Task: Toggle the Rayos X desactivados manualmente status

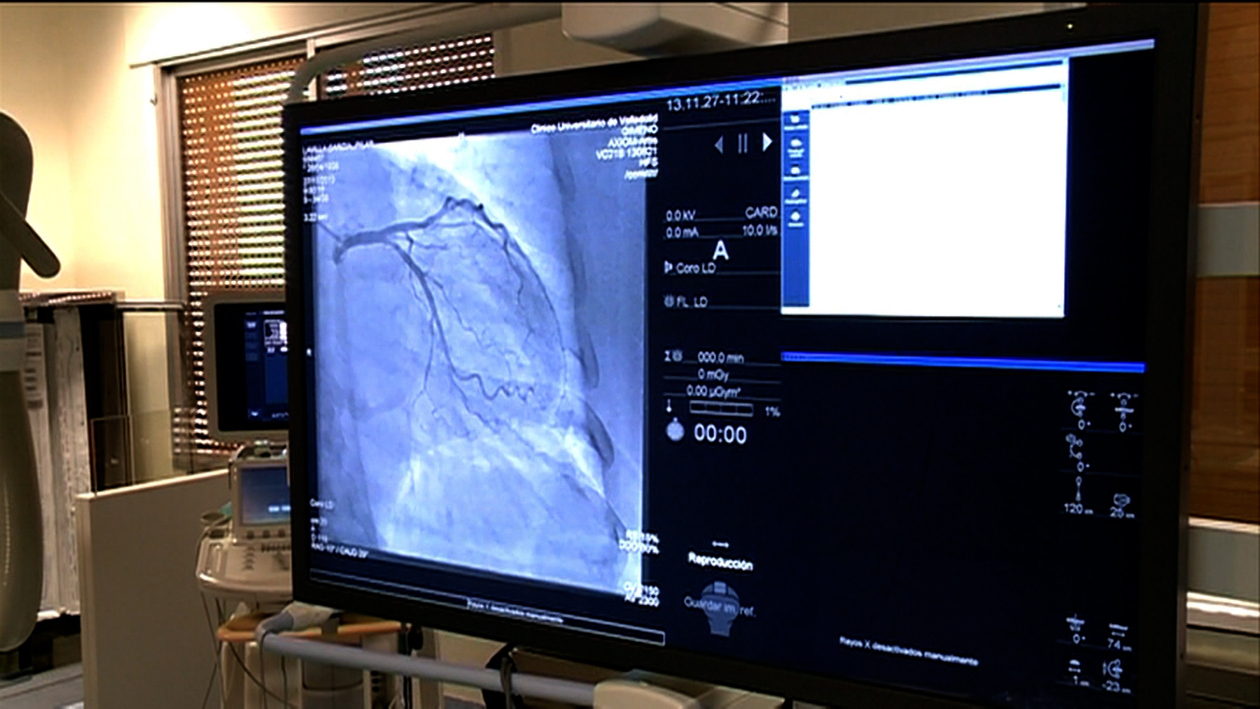Action: tap(907, 647)
